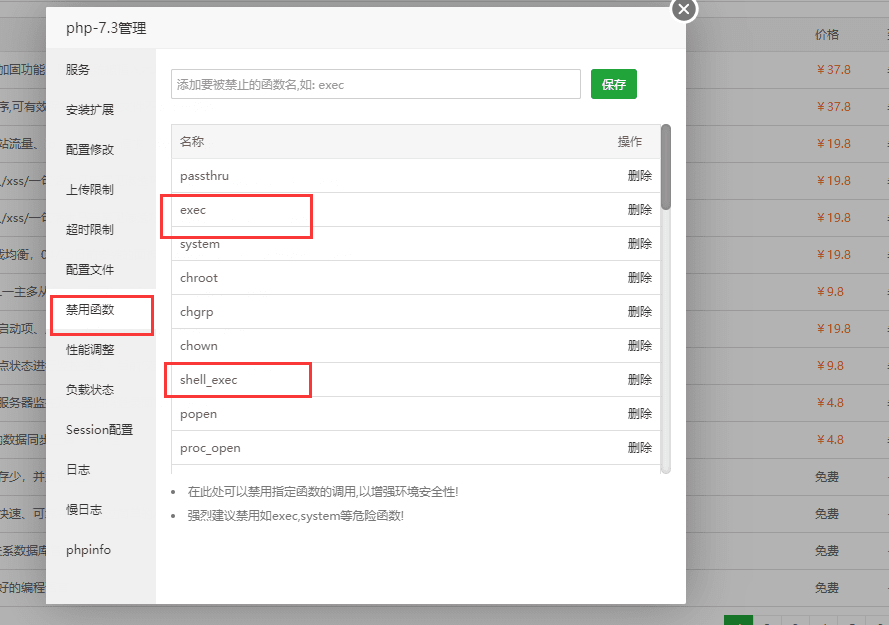Delete passthru from disabled functions
Screen dimensions: 889x625
640,175
